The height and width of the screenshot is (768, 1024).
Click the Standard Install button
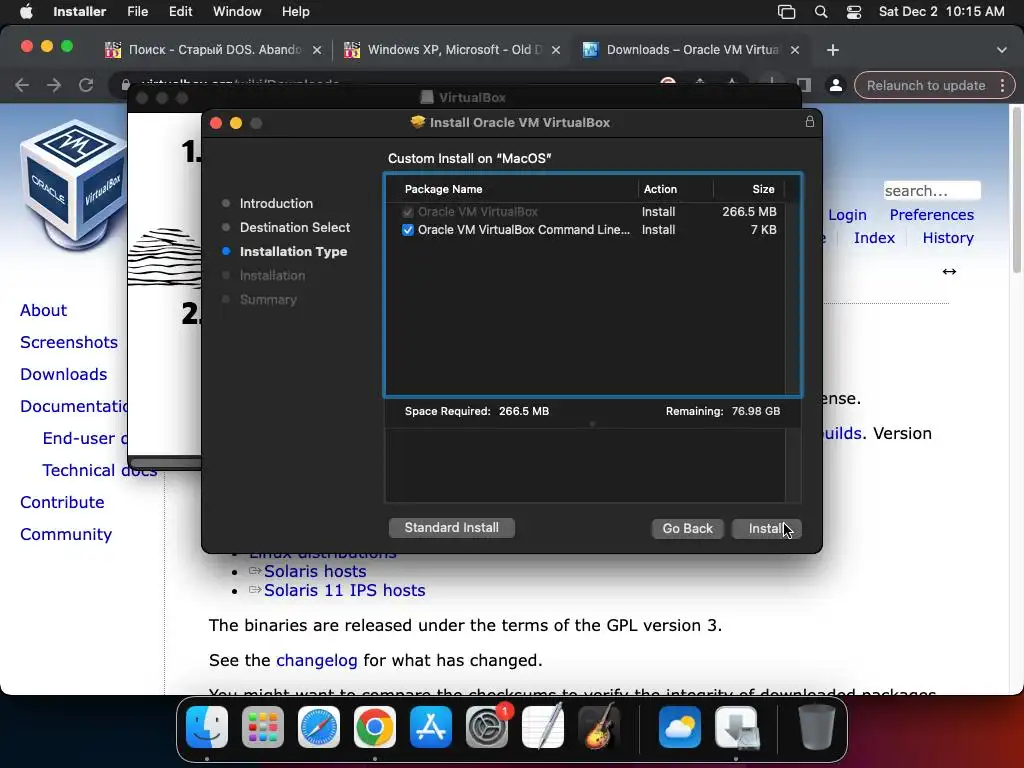pyautogui.click(x=451, y=528)
